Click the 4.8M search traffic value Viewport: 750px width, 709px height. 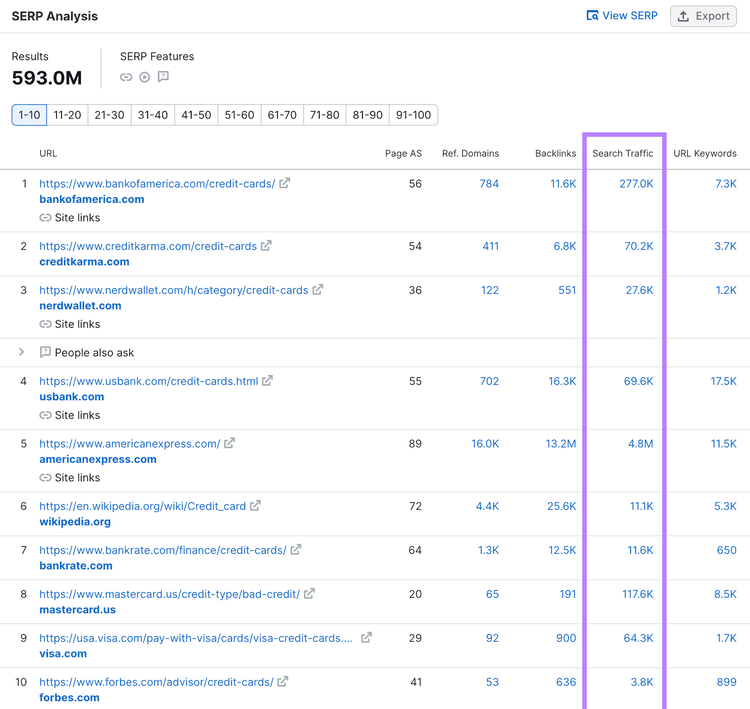640,443
